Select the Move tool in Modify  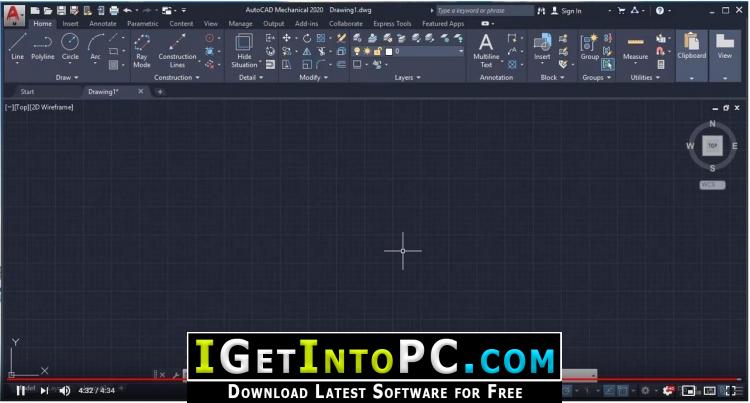coord(287,38)
